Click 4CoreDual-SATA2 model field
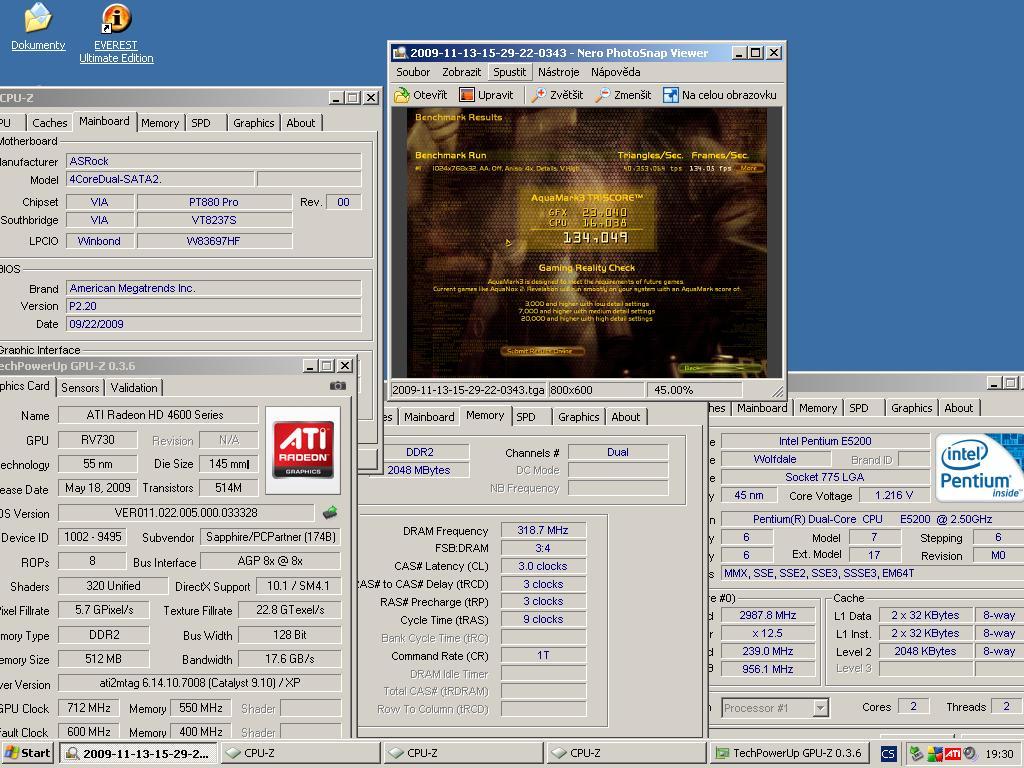This screenshot has width=1024, height=768. coord(159,179)
